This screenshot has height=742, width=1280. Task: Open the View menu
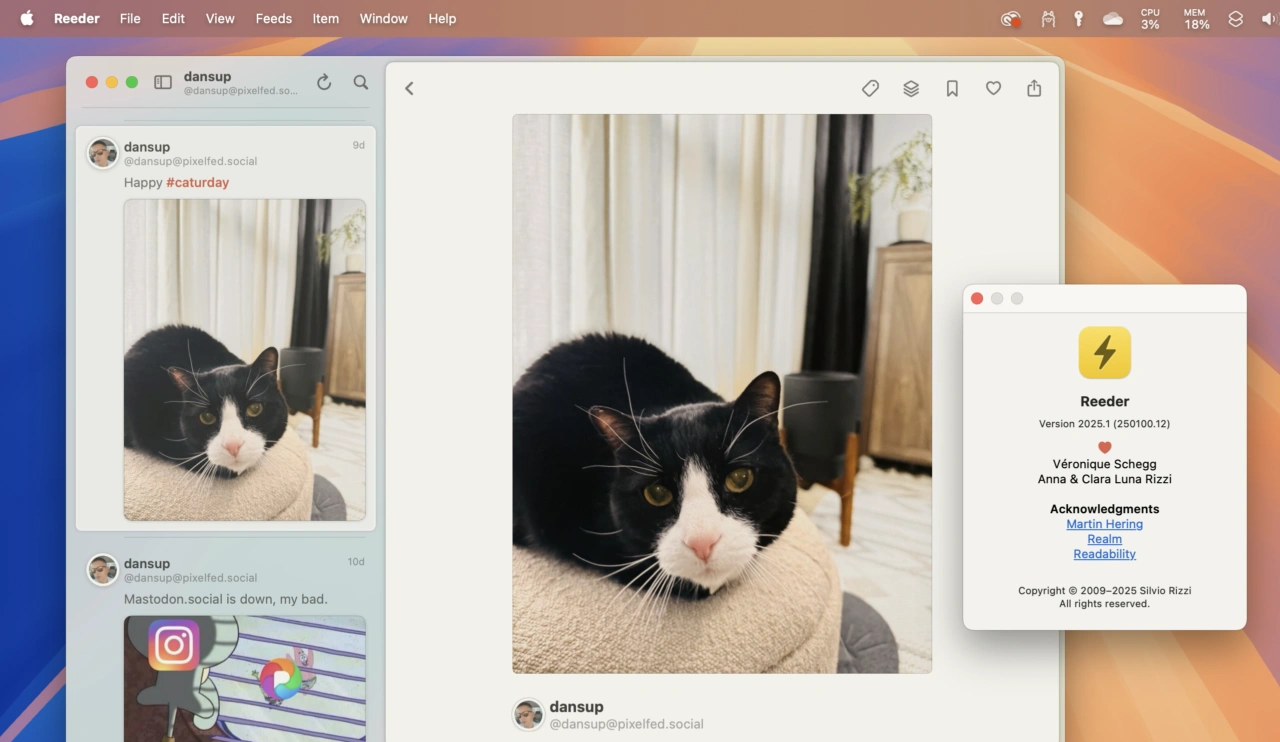[x=220, y=19]
